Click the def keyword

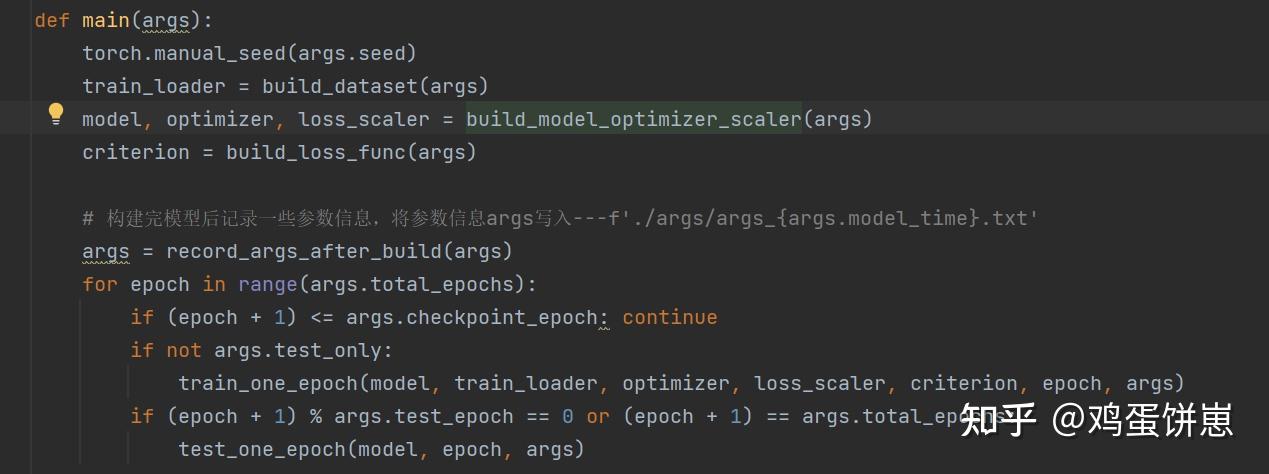click(52, 20)
